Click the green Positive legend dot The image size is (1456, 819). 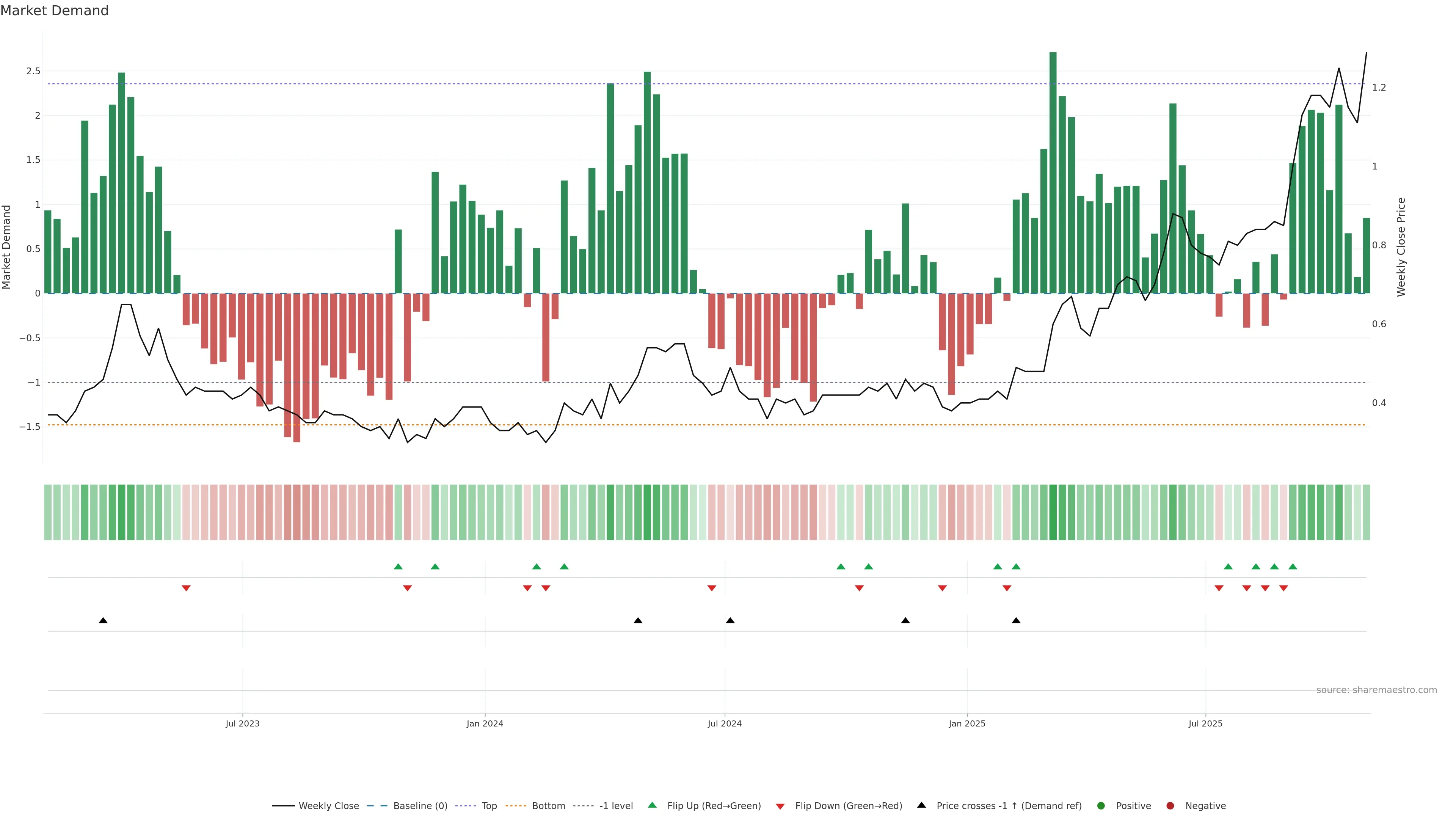click(1100, 805)
